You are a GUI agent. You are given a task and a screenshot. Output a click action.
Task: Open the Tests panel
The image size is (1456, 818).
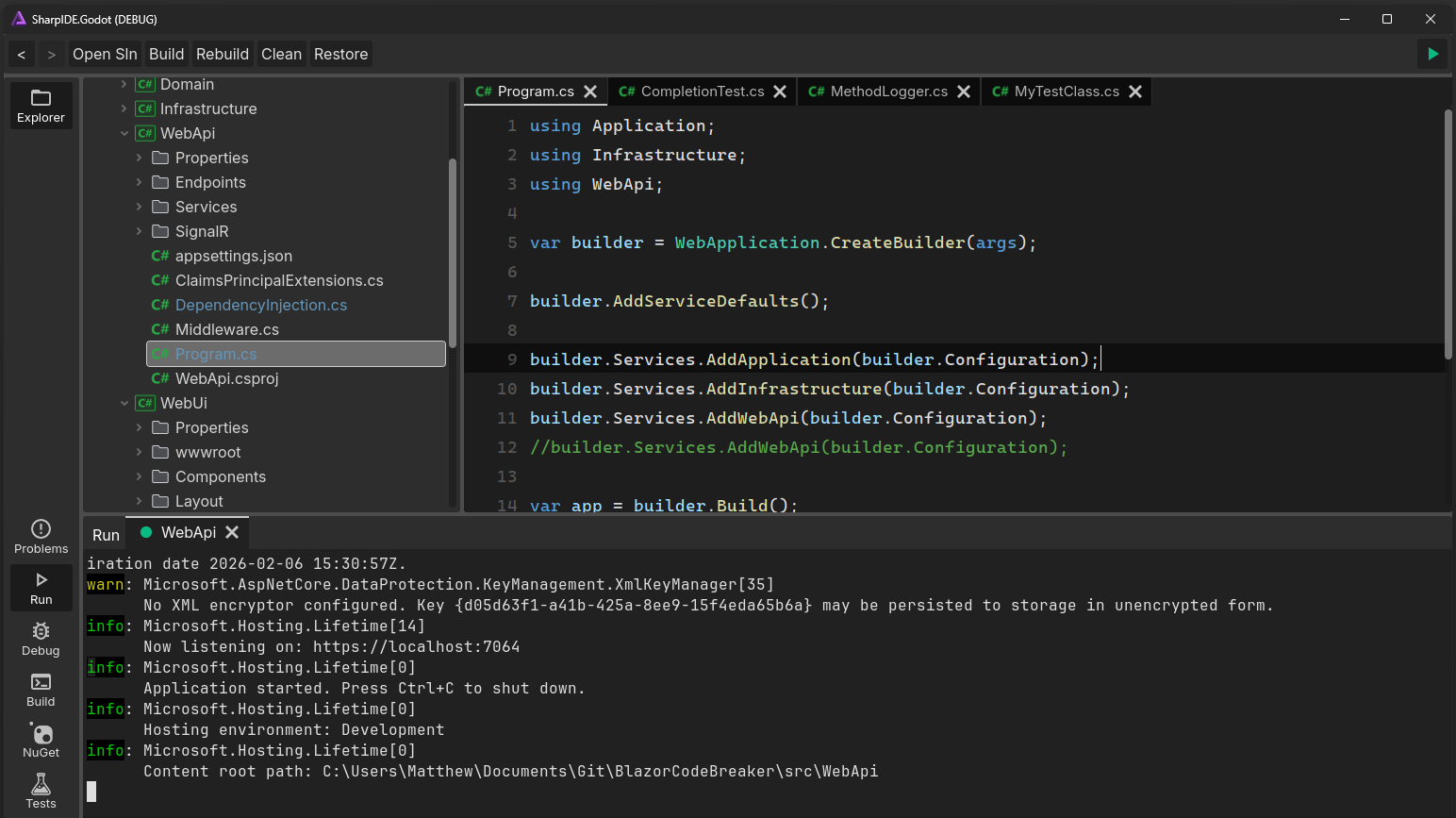tap(41, 792)
